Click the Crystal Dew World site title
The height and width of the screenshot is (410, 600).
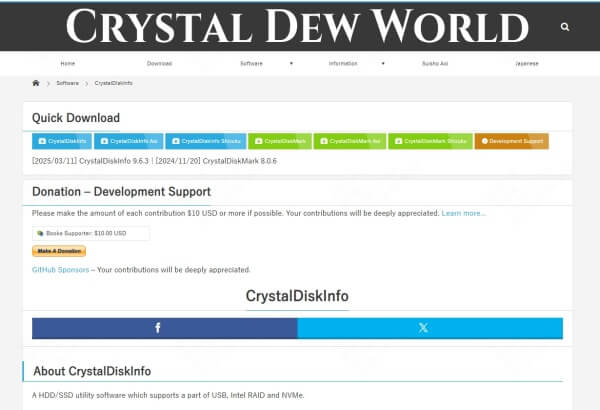(x=297, y=26)
